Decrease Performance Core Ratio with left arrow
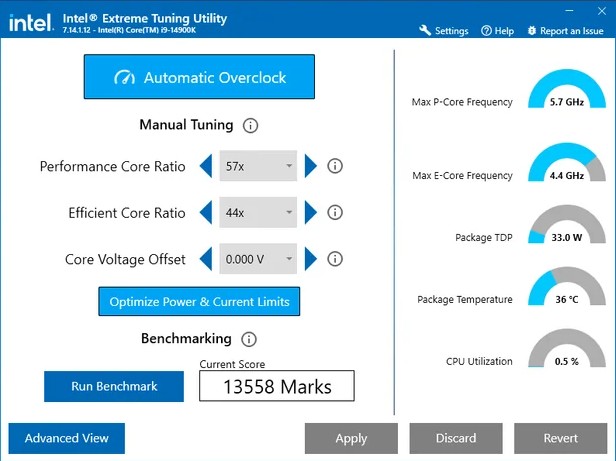616x461 pixels. point(206,166)
